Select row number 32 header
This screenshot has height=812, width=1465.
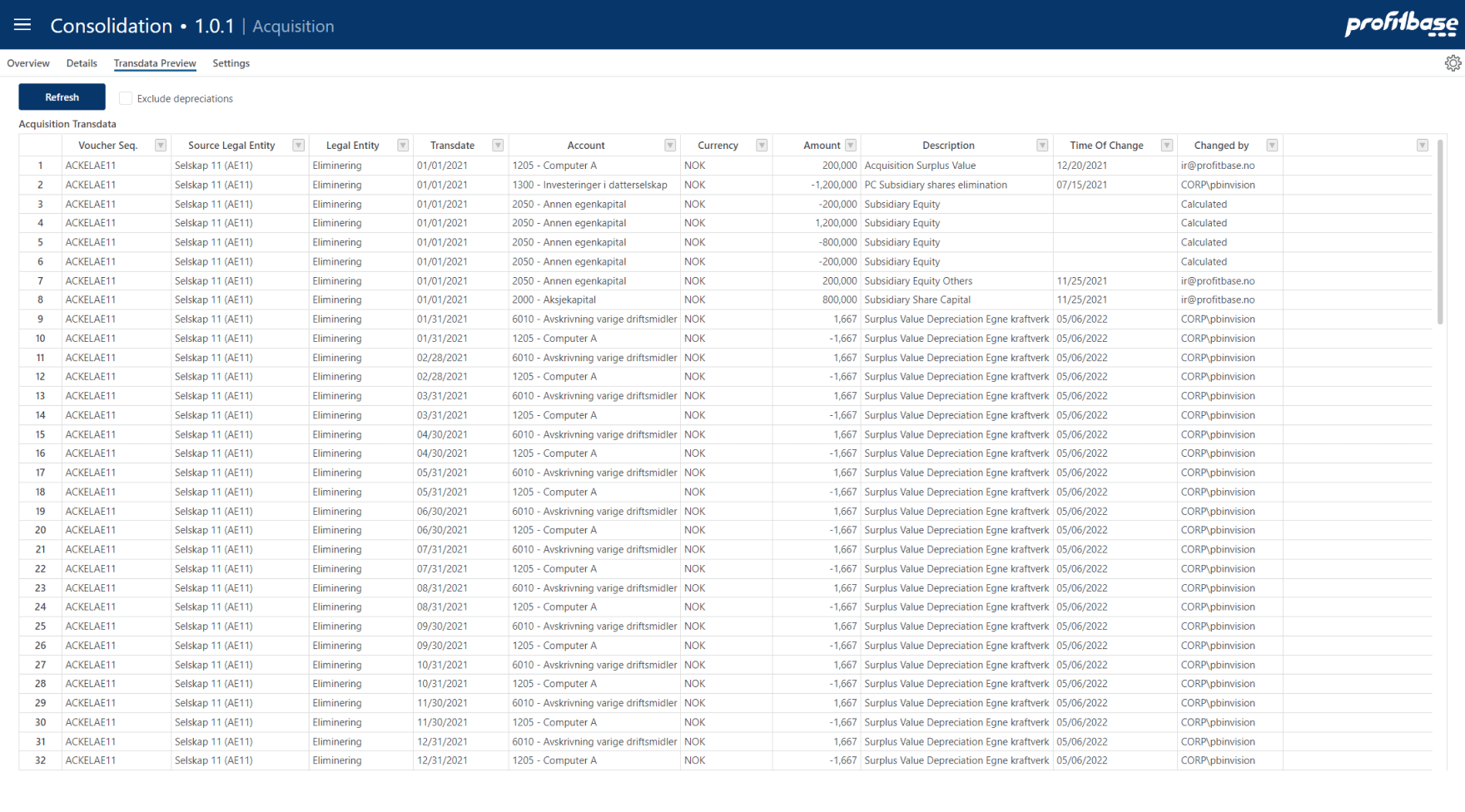click(40, 760)
